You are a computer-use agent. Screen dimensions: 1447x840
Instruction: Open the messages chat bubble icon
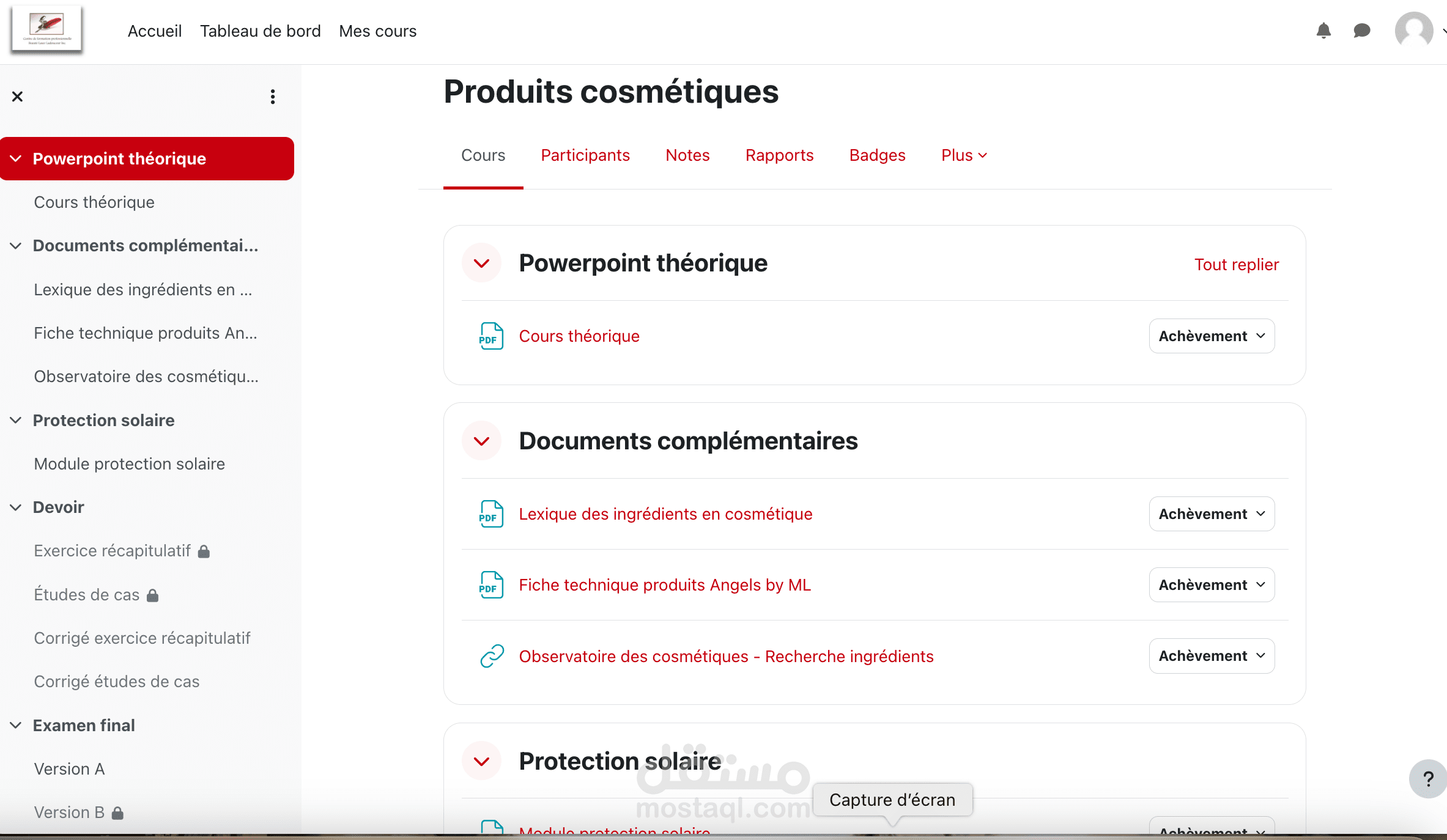tap(1361, 31)
